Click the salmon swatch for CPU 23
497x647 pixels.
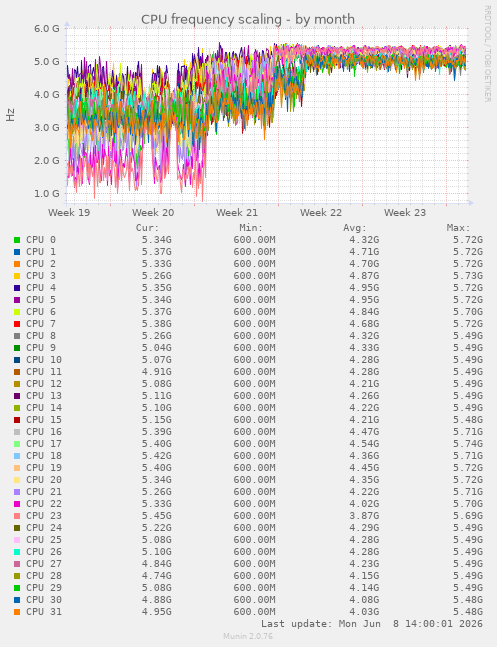[17, 515]
